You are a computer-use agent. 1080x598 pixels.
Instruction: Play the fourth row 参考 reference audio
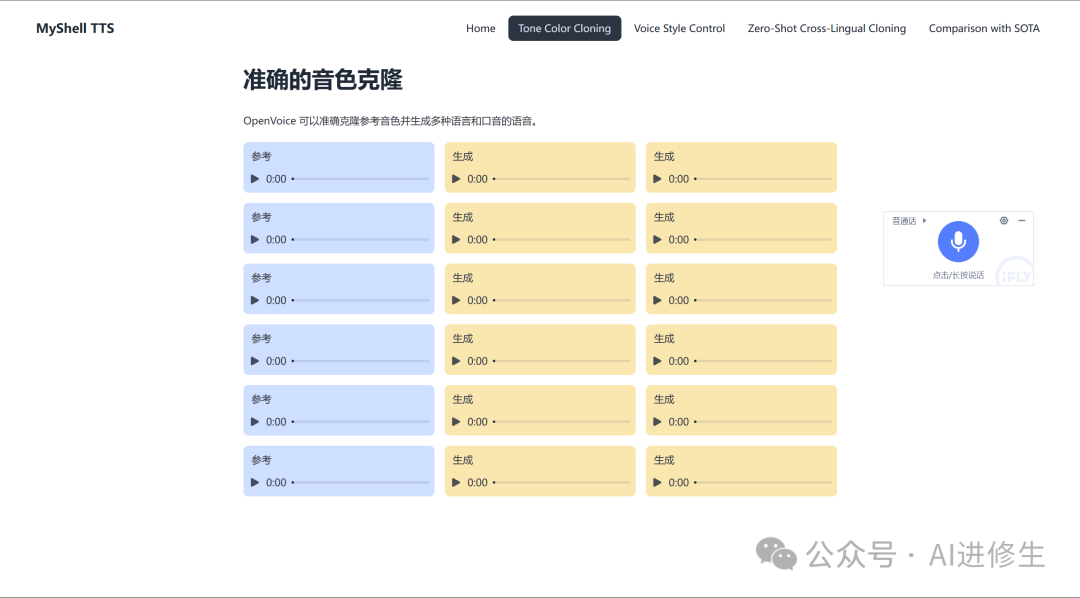[255, 361]
